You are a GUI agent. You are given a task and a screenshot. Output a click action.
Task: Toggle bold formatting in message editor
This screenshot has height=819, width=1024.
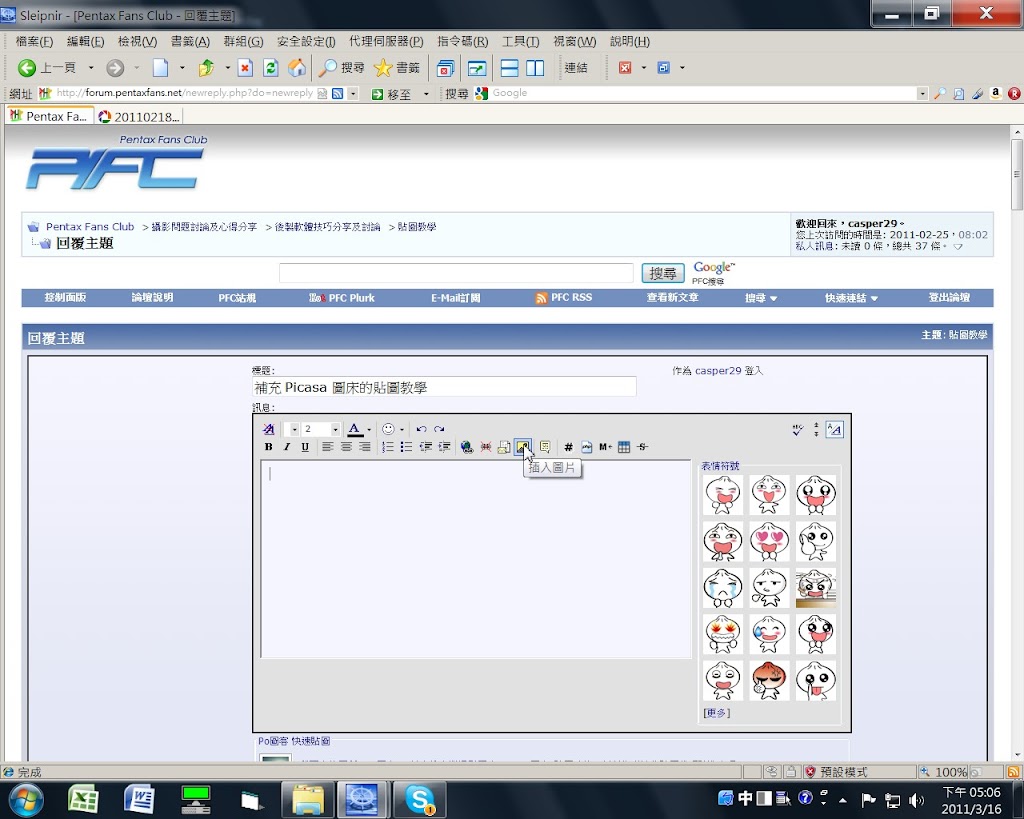268,447
